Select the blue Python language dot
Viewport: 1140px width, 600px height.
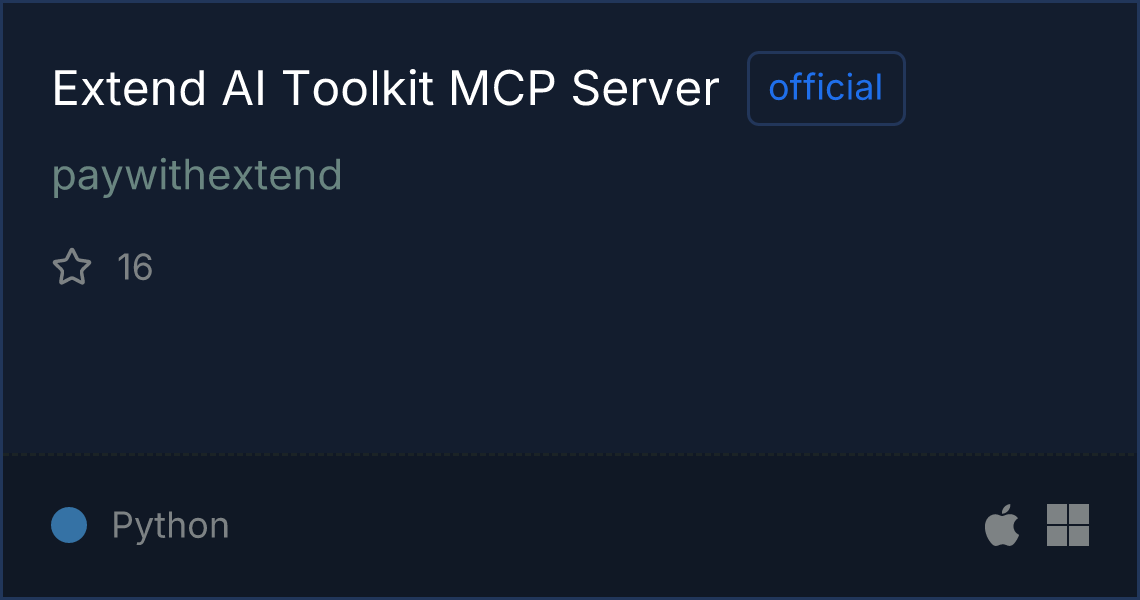69,525
